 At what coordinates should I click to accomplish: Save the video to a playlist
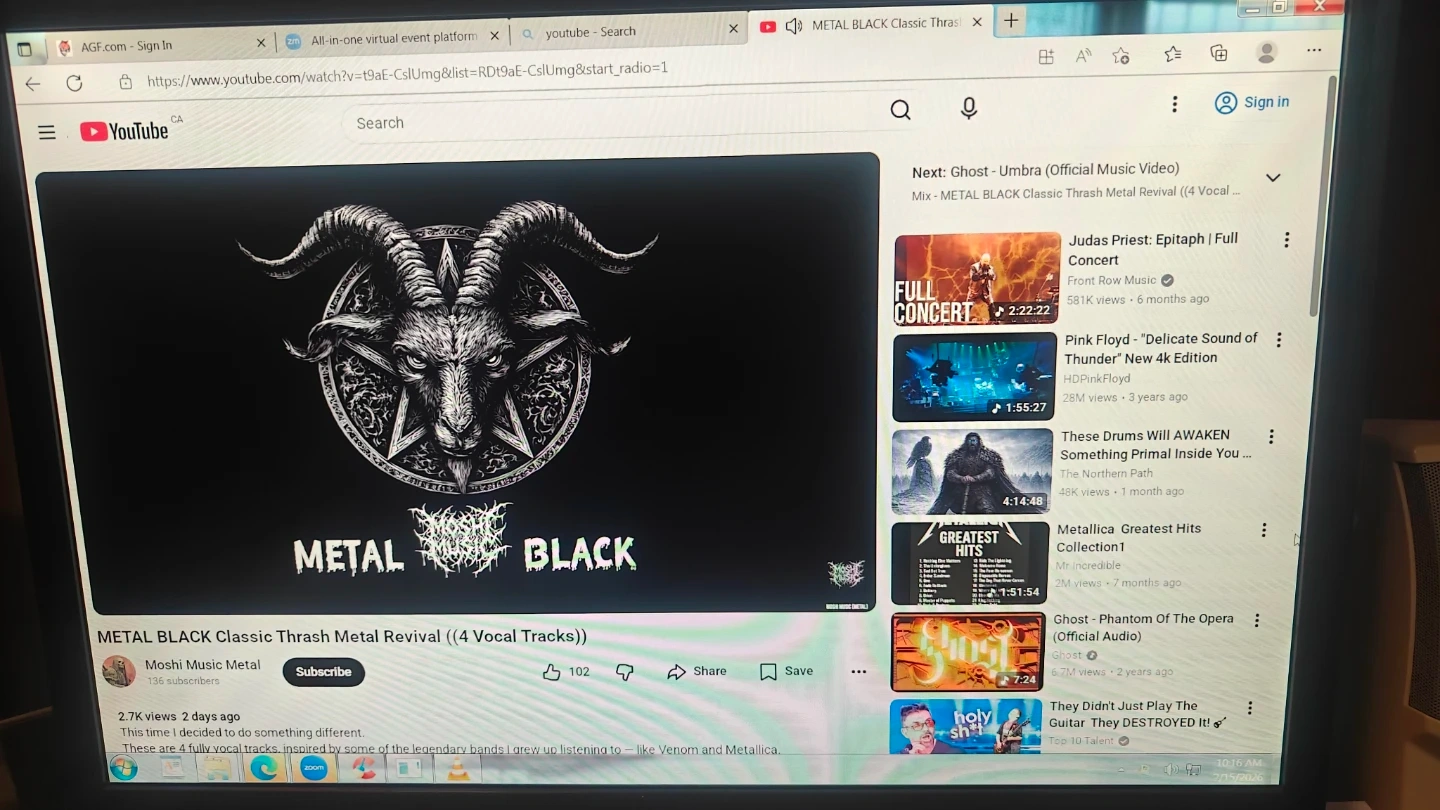[x=786, y=671]
